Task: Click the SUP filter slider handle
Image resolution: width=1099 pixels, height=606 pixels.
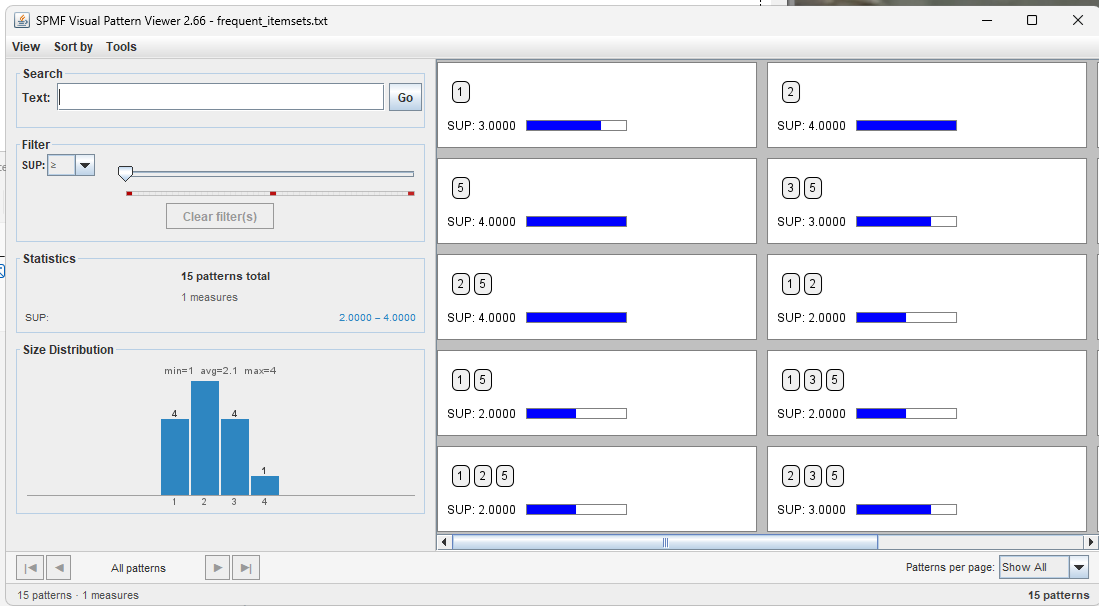Action: [x=125, y=173]
